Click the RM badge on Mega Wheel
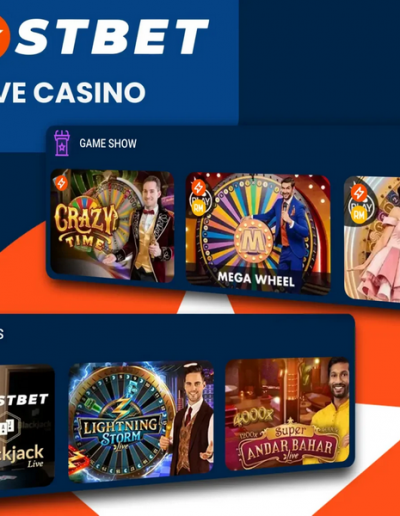 [x=199, y=208]
